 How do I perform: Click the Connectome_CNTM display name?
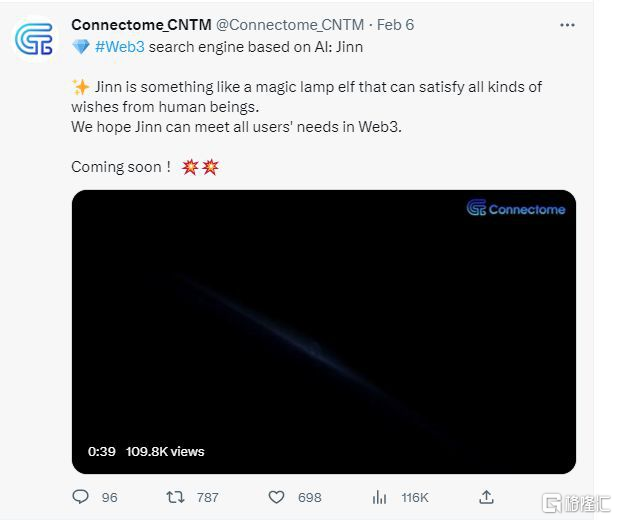(x=142, y=25)
